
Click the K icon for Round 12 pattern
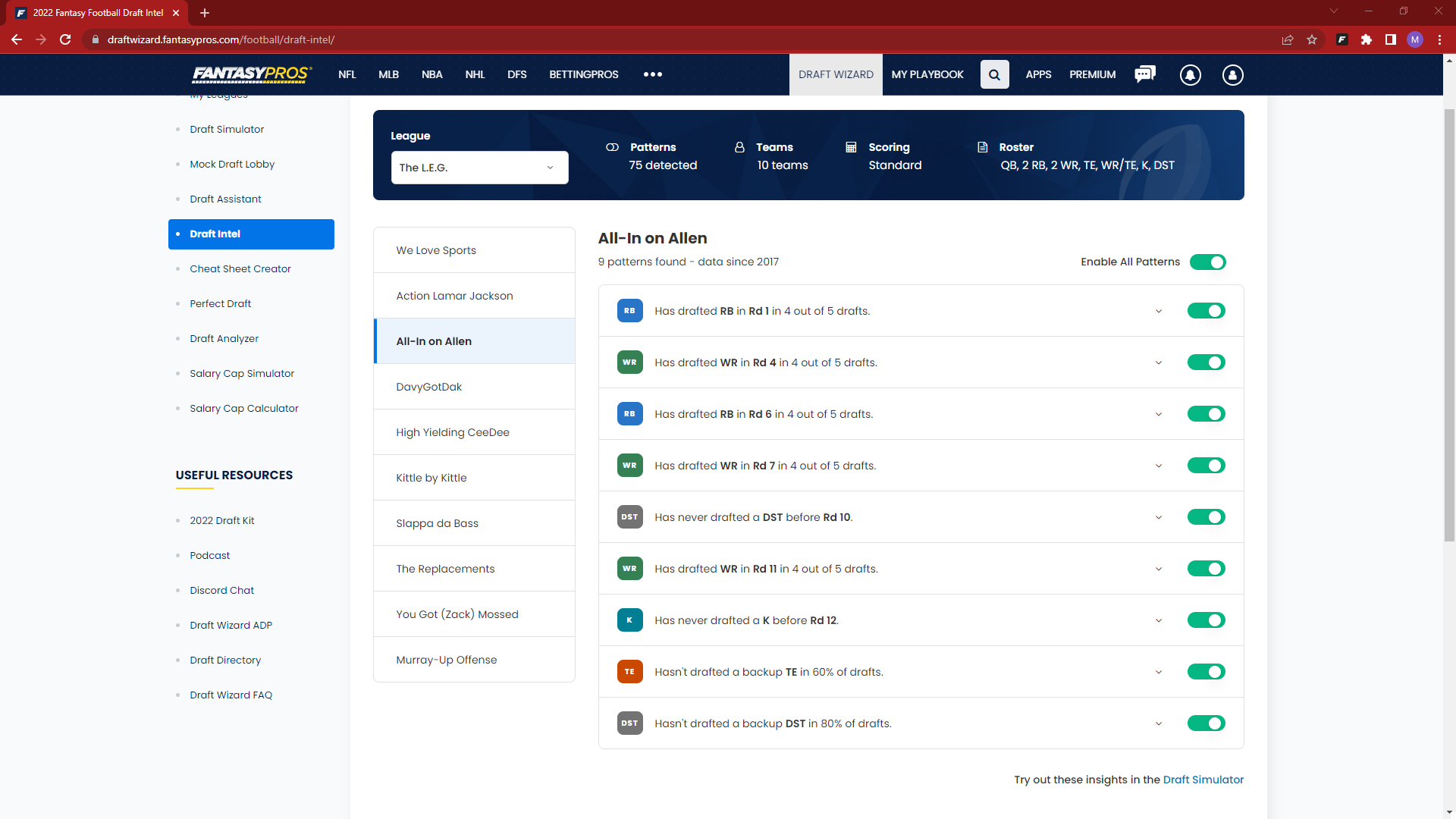pyautogui.click(x=630, y=620)
